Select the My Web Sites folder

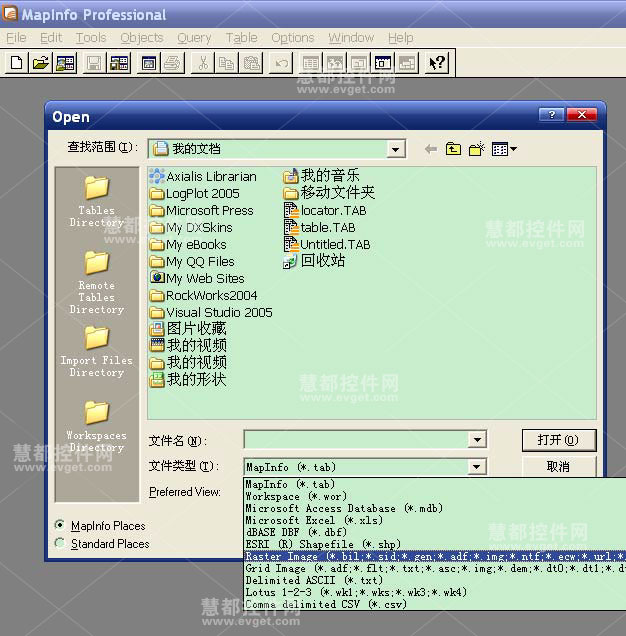pyautogui.click(x=197, y=278)
